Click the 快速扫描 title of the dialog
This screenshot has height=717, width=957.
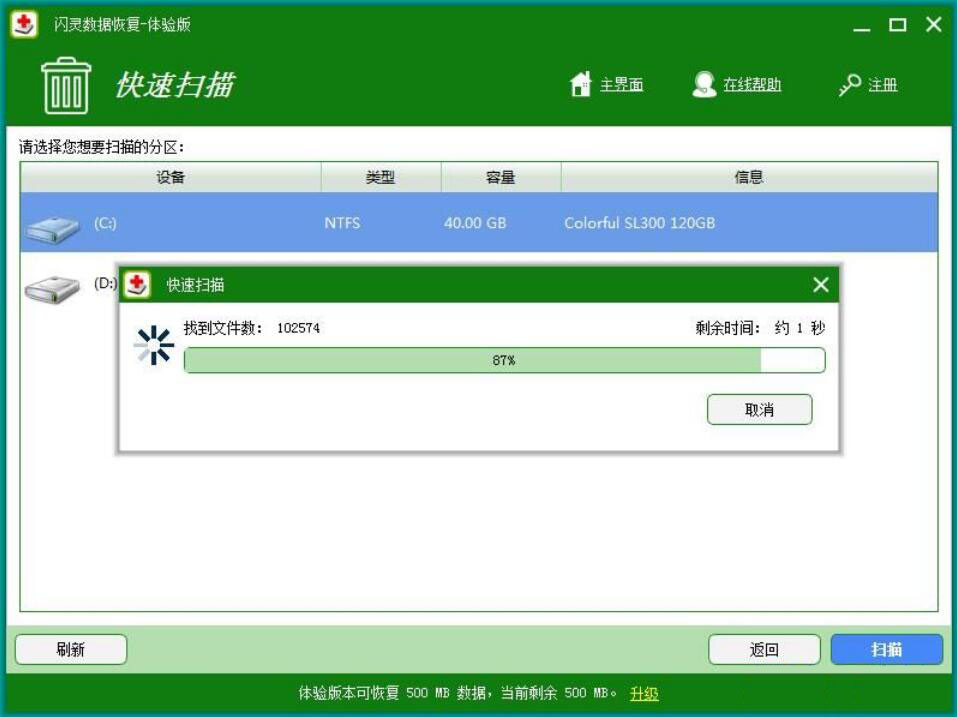coord(195,285)
